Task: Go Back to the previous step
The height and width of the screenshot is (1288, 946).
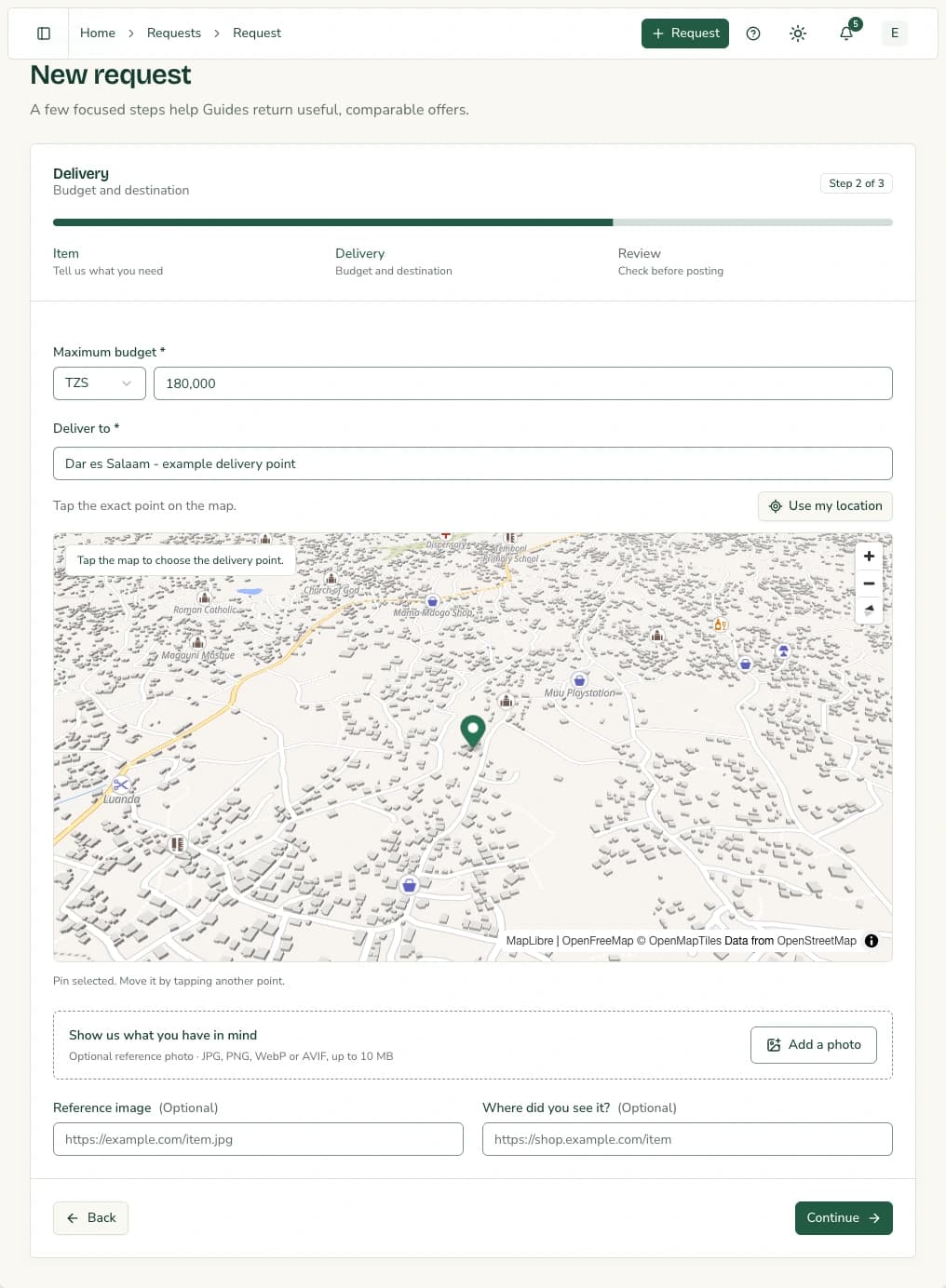Action: [x=90, y=1218]
